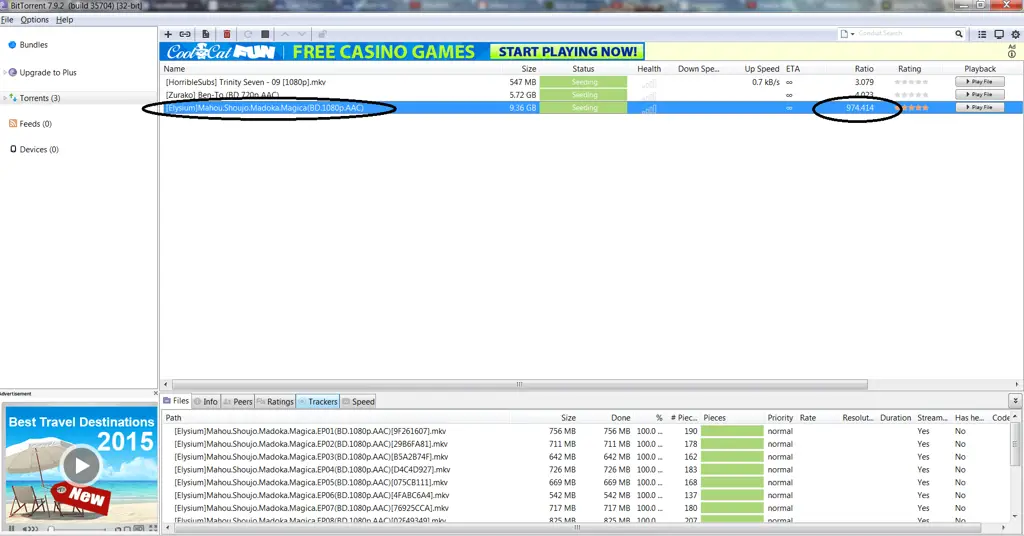Screen dimensions: 1024x536
Task: Click the ad video seek slider
Action: (77, 529)
